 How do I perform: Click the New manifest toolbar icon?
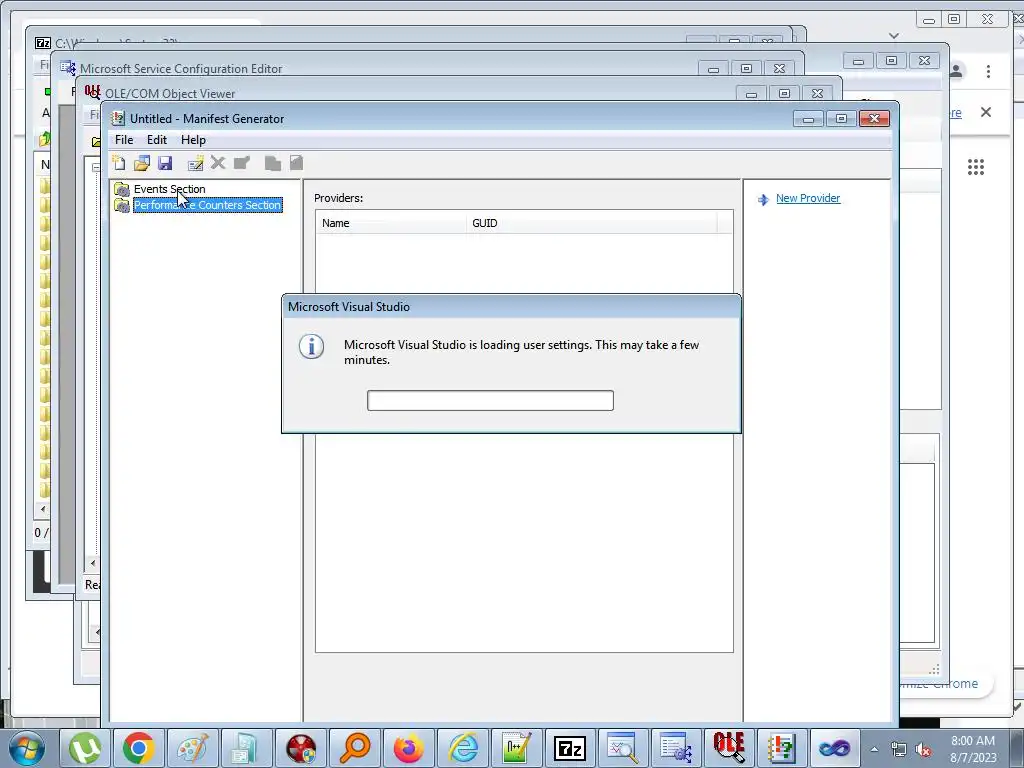119,163
